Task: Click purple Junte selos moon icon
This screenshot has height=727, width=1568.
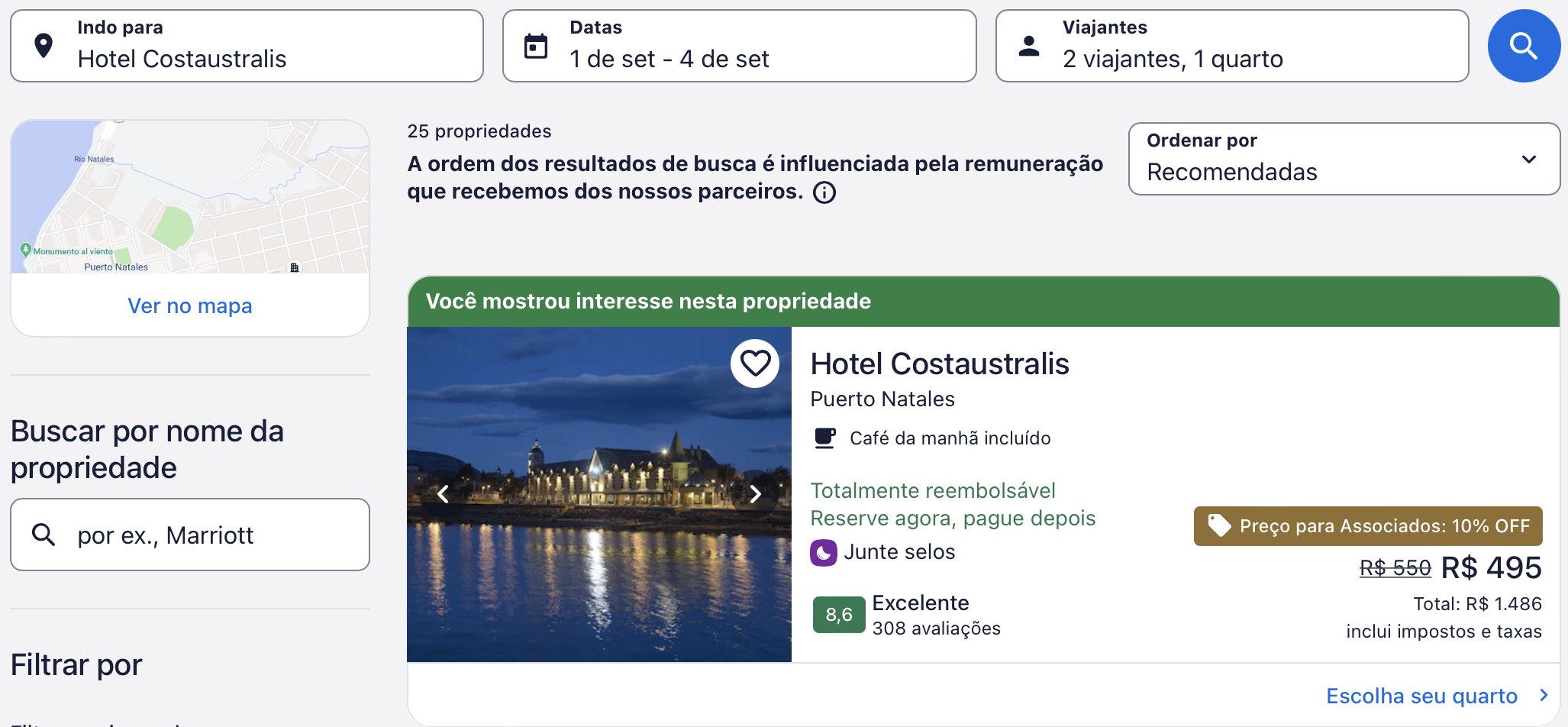Action: tap(823, 552)
